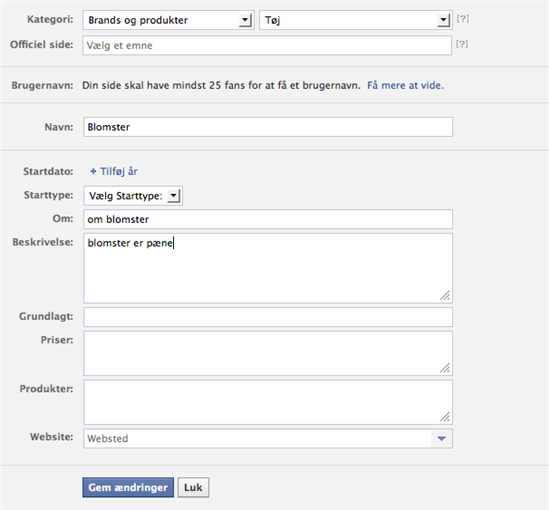Click into the Navn field containing Blomster
Screen dimensions: 549x510
point(268,127)
